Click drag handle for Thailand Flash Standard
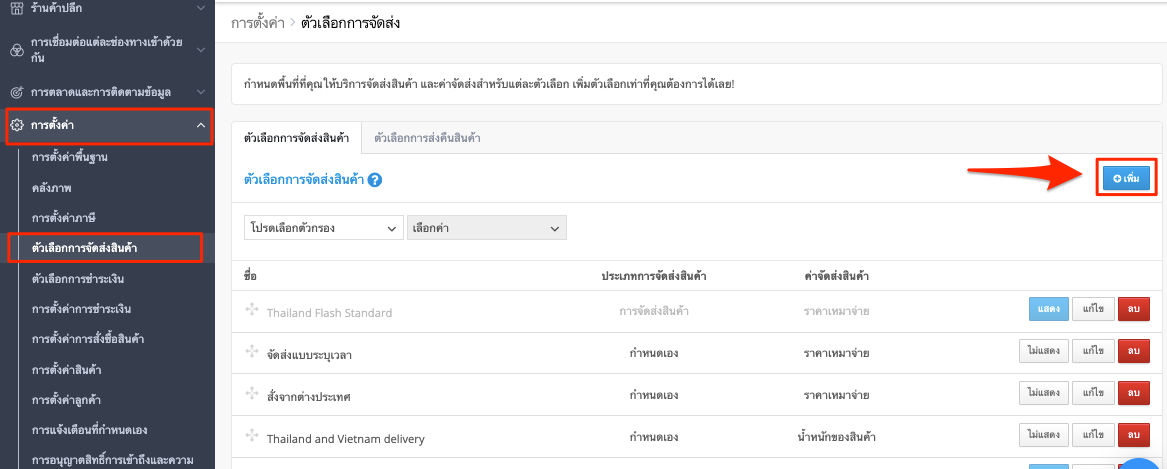The image size is (1167, 469). point(252,310)
